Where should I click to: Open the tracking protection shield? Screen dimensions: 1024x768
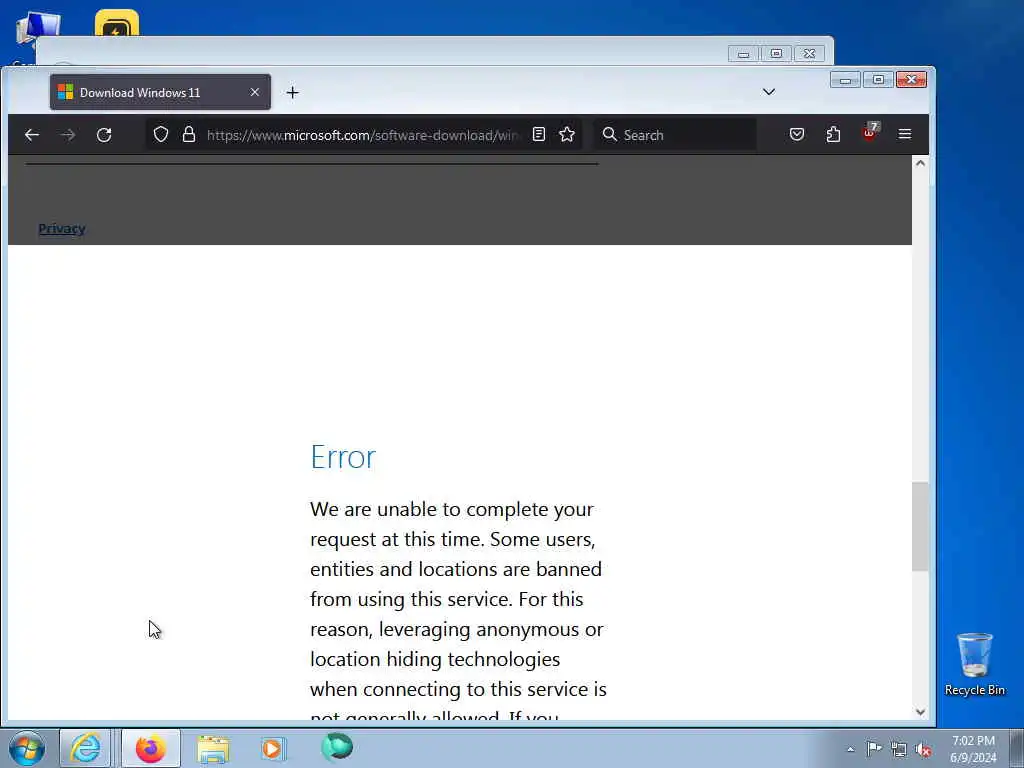161,135
